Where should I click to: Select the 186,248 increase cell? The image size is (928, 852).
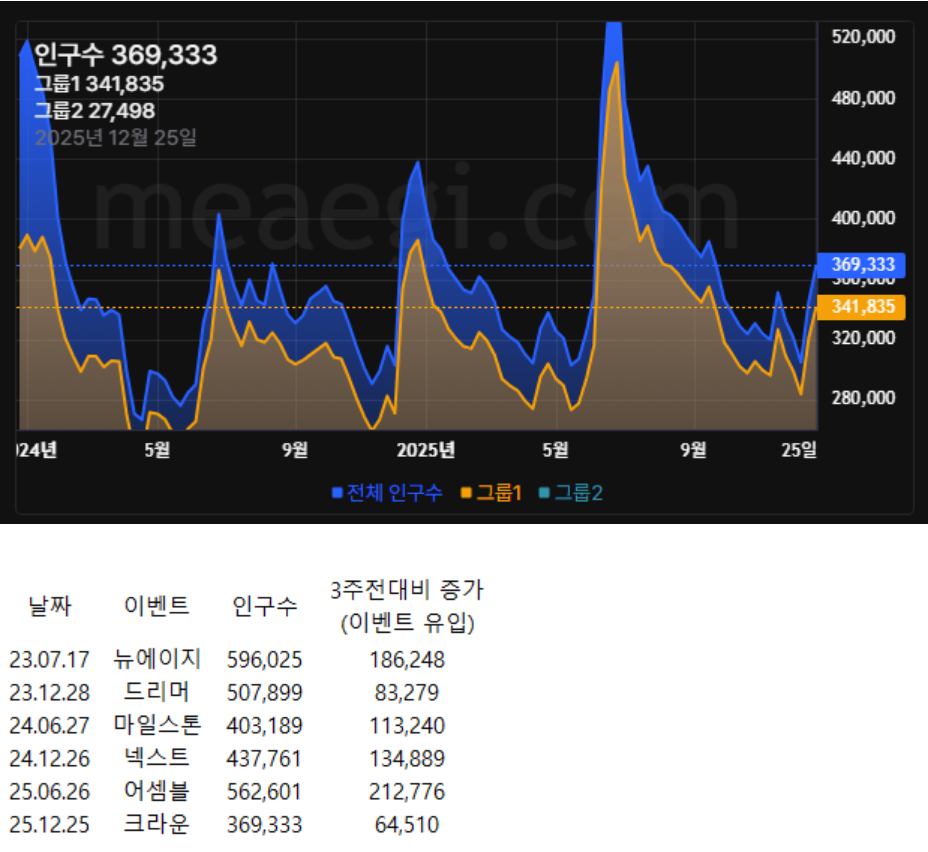[407, 660]
